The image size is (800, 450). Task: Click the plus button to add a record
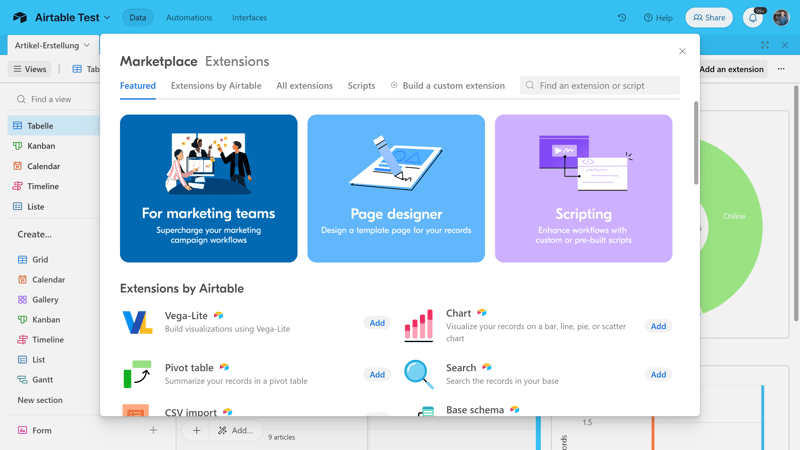point(196,431)
